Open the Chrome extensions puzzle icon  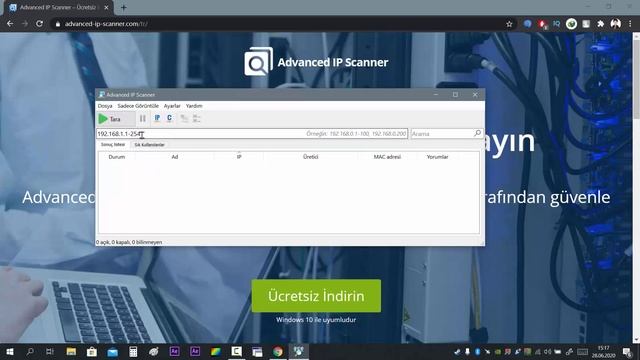click(x=600, y=24)
